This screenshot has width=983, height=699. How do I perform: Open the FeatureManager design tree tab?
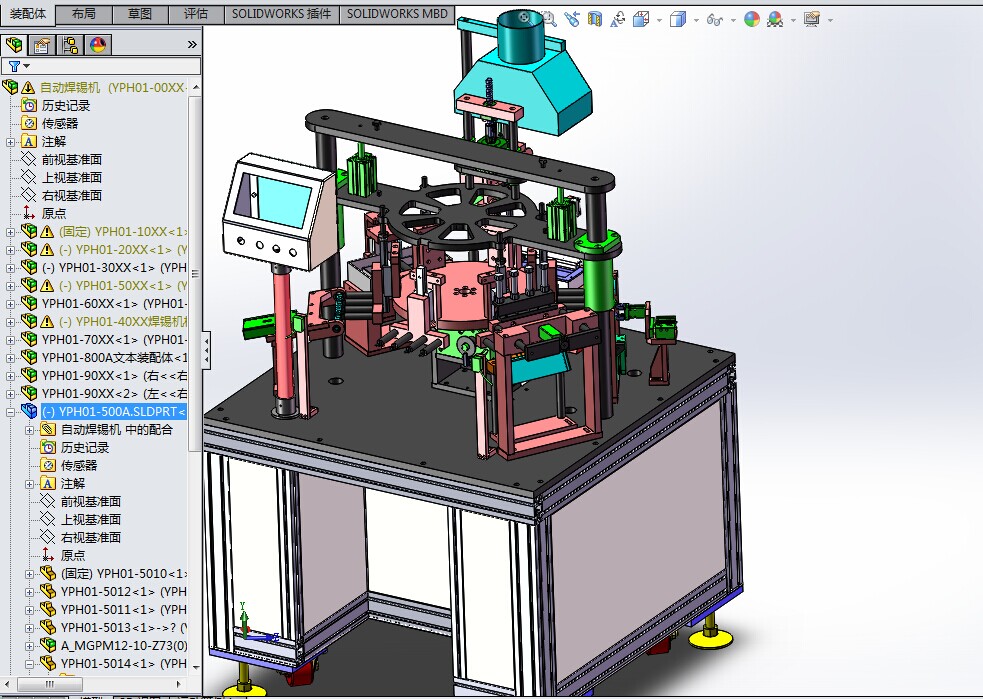14,44
